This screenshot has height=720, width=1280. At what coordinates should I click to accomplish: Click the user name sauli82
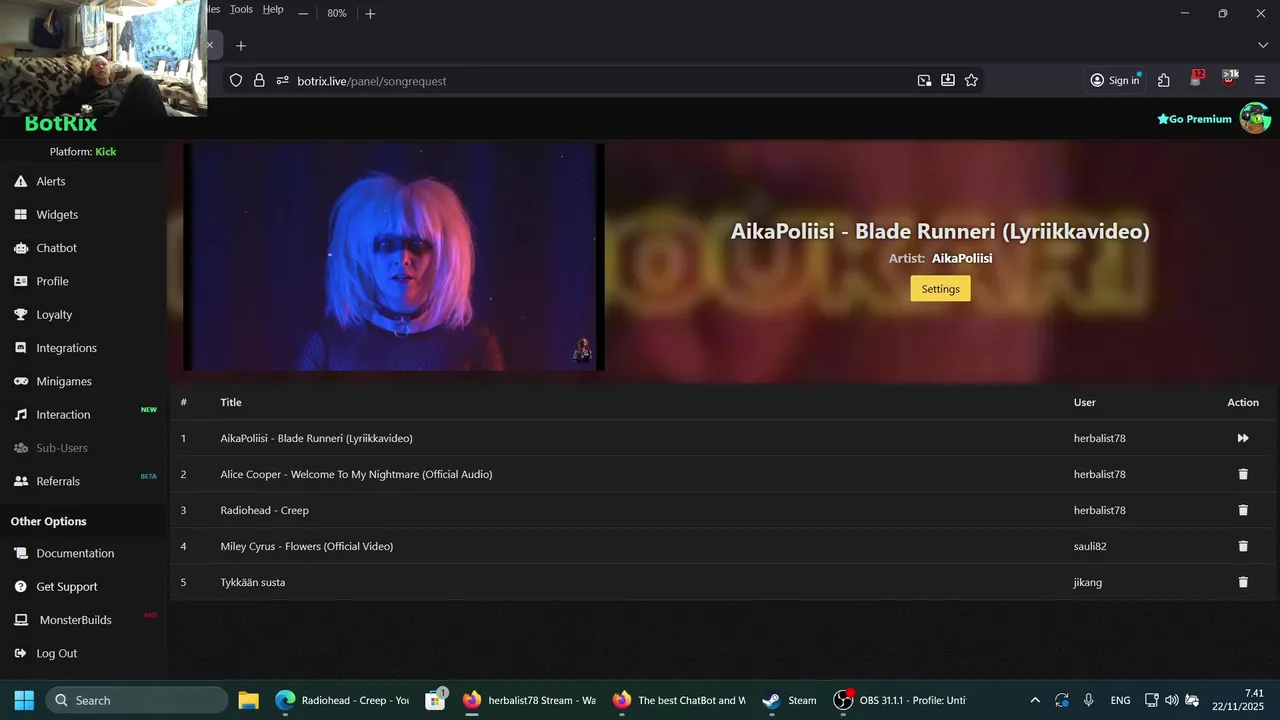tap(1090, 546)
